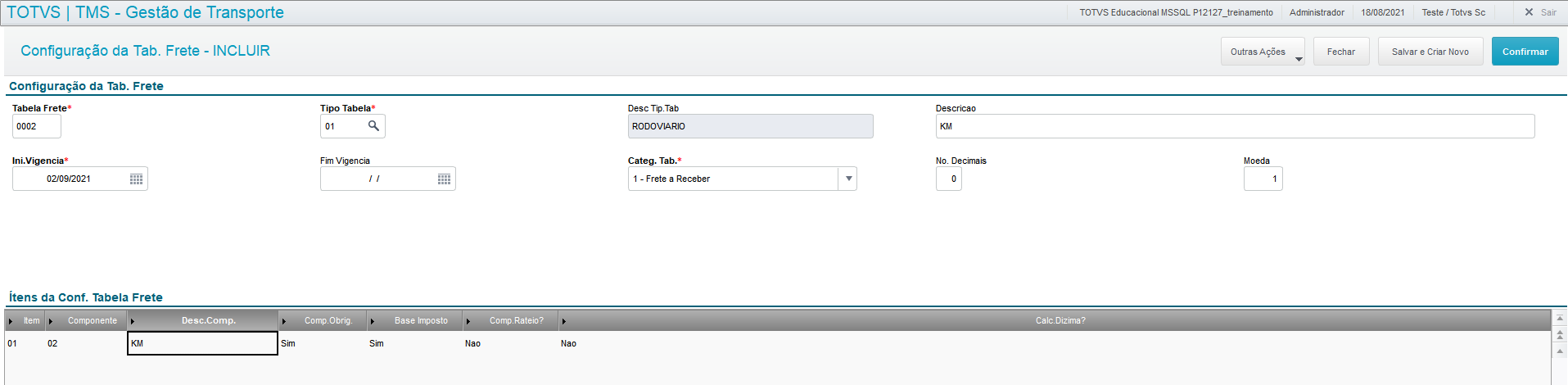Click the Moeda input field
Screen dimensions: 1568x385
coord(1263,179)
